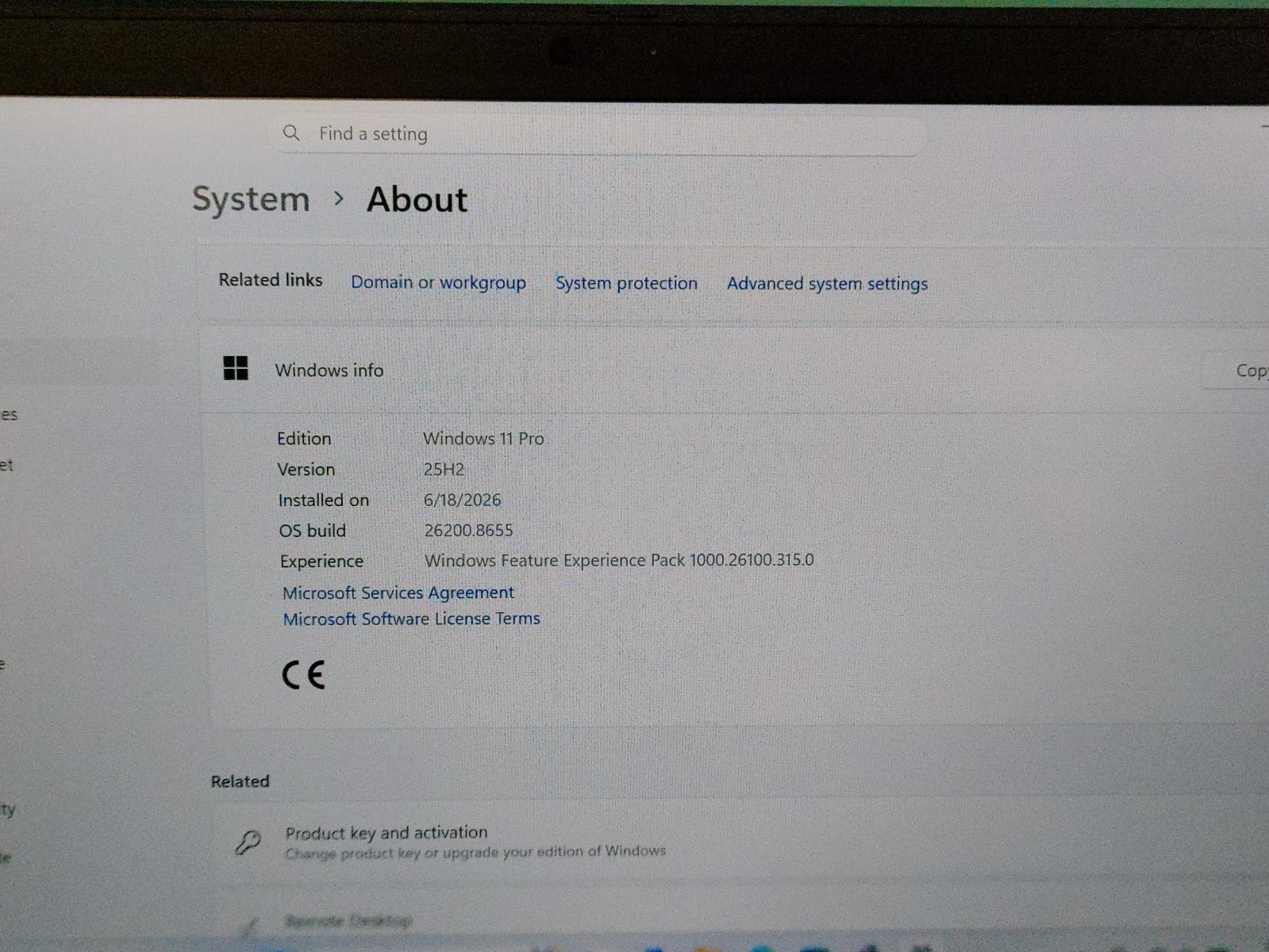Open System protection link
The width and height of the screenshot is (1269, 952).
(x=626, y=283)
